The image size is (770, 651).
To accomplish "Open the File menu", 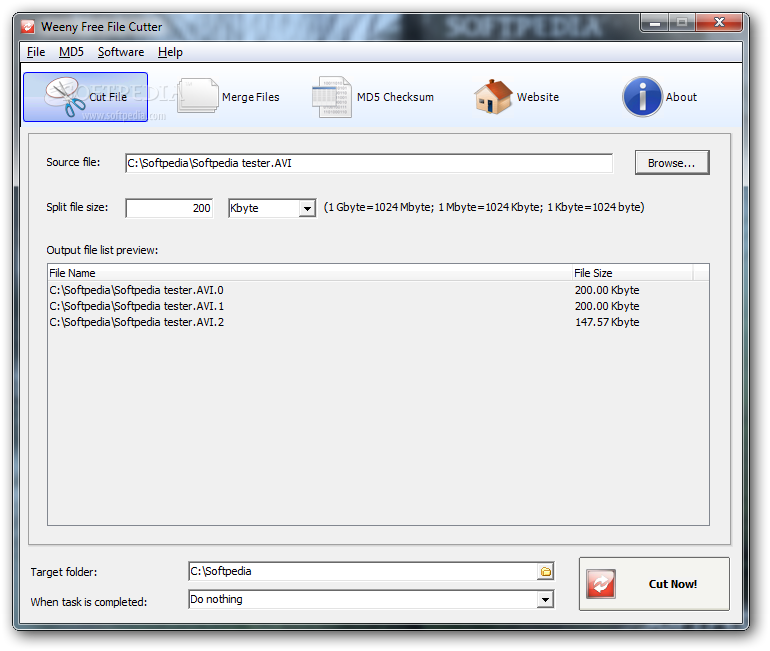I will [x=36, y=52].
